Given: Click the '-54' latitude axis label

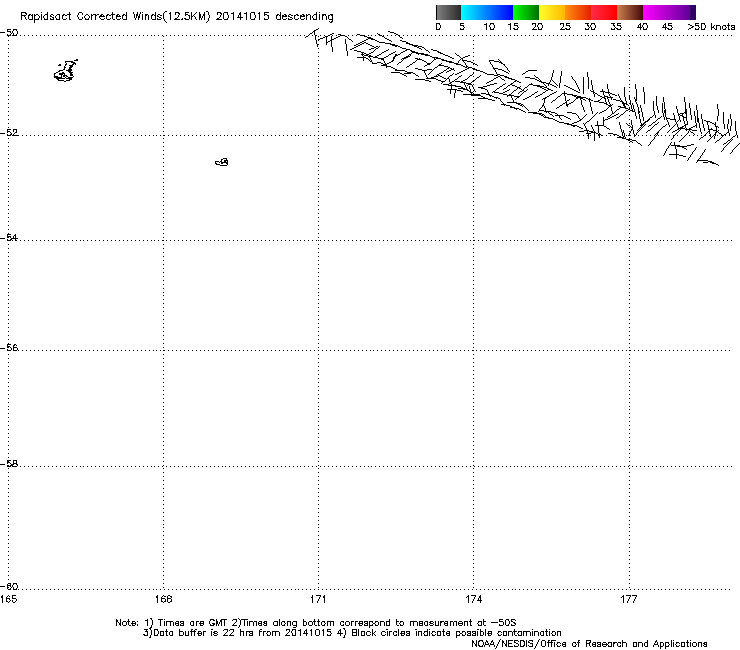Looking at the screenshot, I should (x=9, y=237).
